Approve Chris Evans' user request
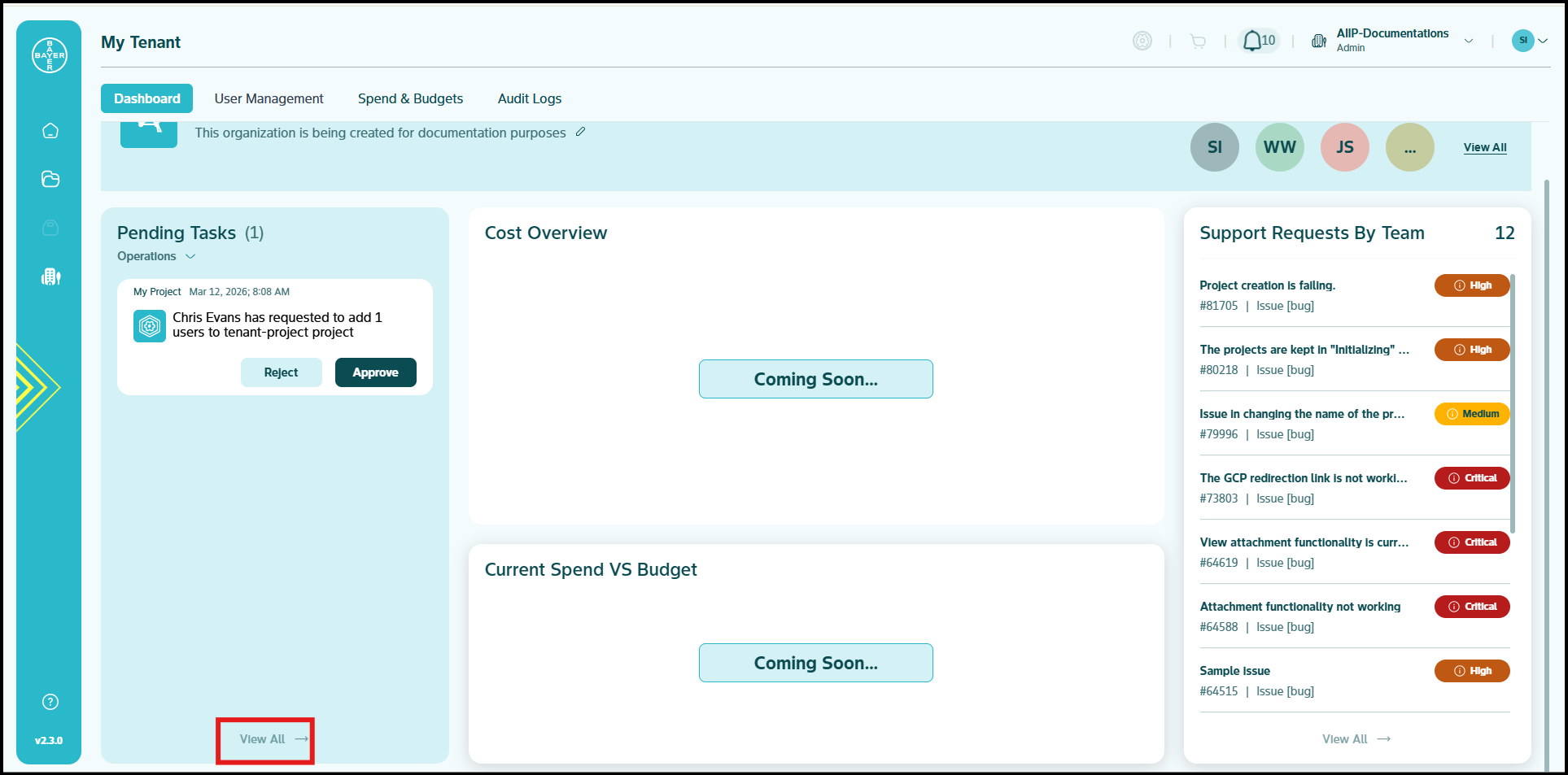This screenshot has height=775, width=1568. [x=376, y=372]
